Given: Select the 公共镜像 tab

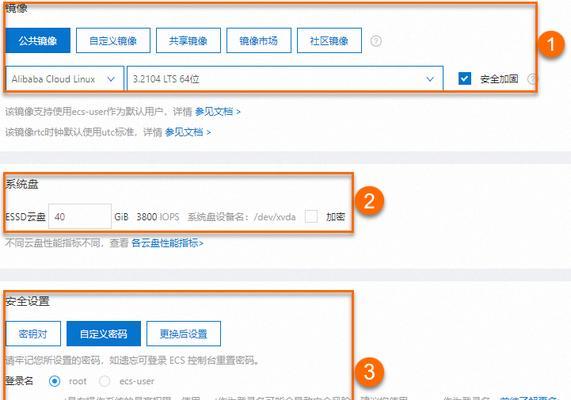Looking at the screenshot, I should click(x=38, y=40).
